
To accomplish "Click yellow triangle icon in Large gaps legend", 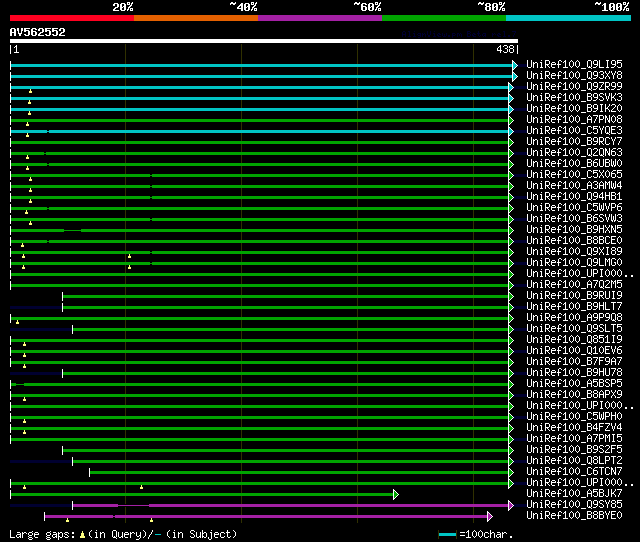I will (82, 535).
